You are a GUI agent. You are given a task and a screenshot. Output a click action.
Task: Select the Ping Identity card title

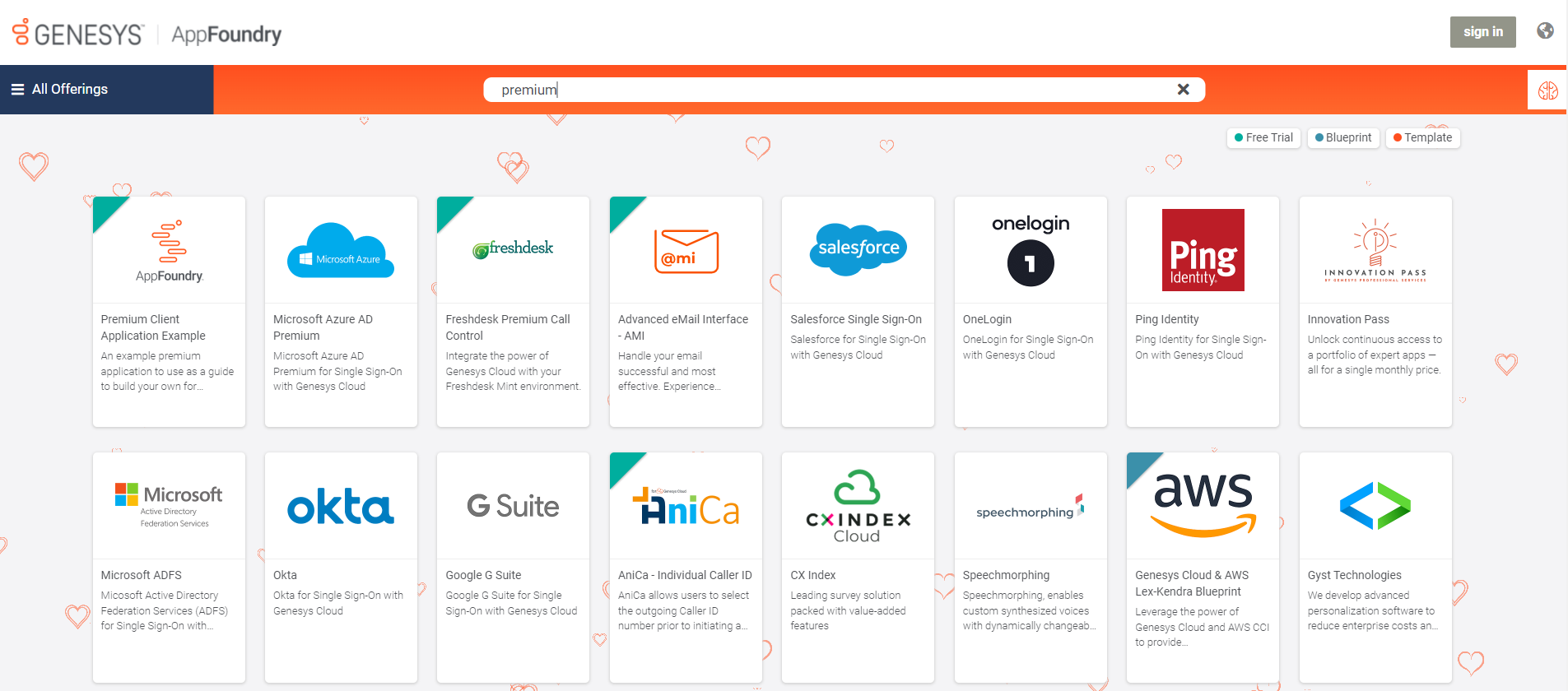point(1166,319)
